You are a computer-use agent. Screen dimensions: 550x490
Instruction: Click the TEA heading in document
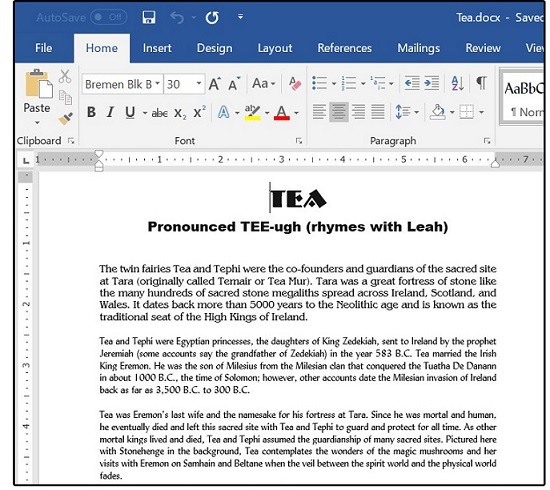coord(299,199)
